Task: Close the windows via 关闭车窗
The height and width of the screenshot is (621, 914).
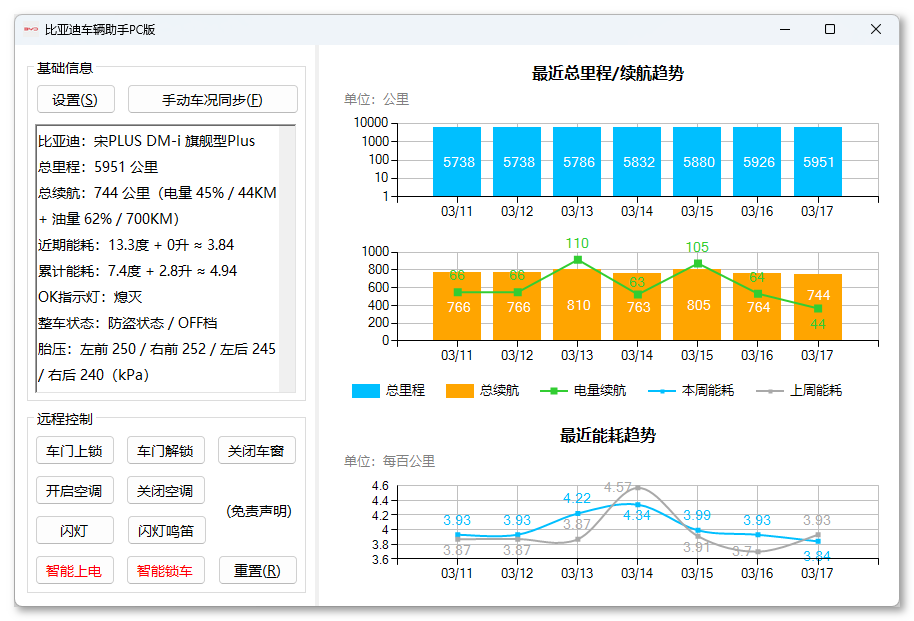Action: tap(258, 450)
